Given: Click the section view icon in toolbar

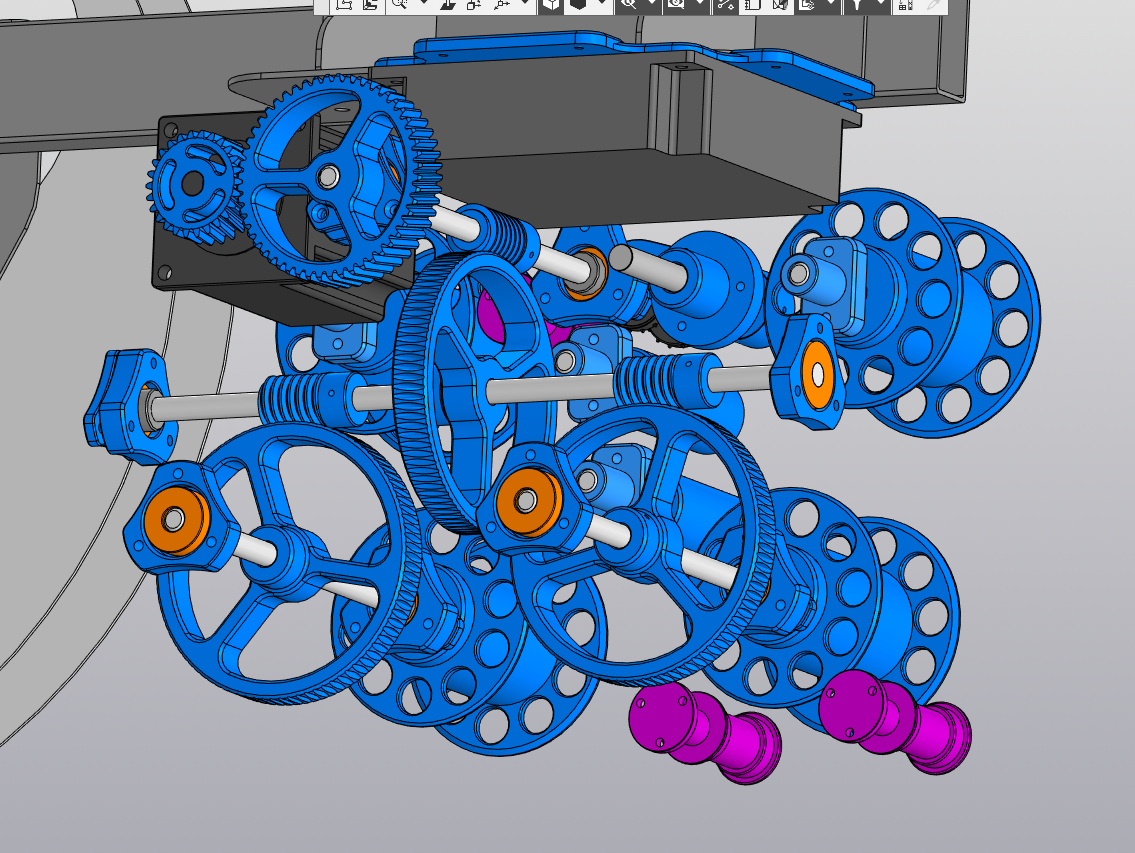Looking at the screenshot, I should [x=780, y=4].
